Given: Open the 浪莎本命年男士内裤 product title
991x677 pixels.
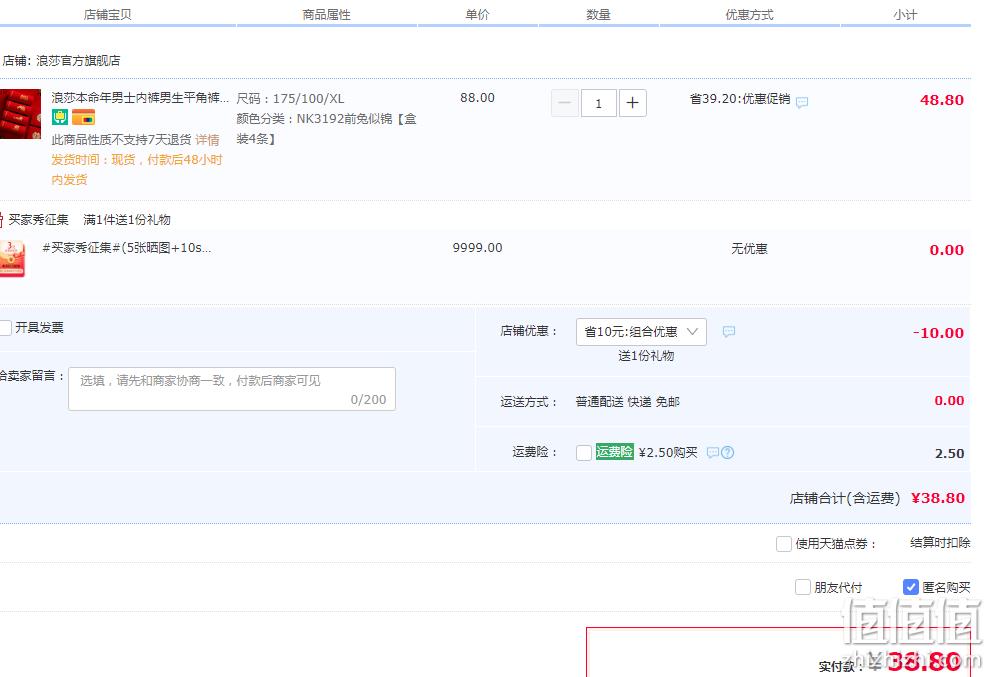Looking at the screenshot, I should [140, 97].
